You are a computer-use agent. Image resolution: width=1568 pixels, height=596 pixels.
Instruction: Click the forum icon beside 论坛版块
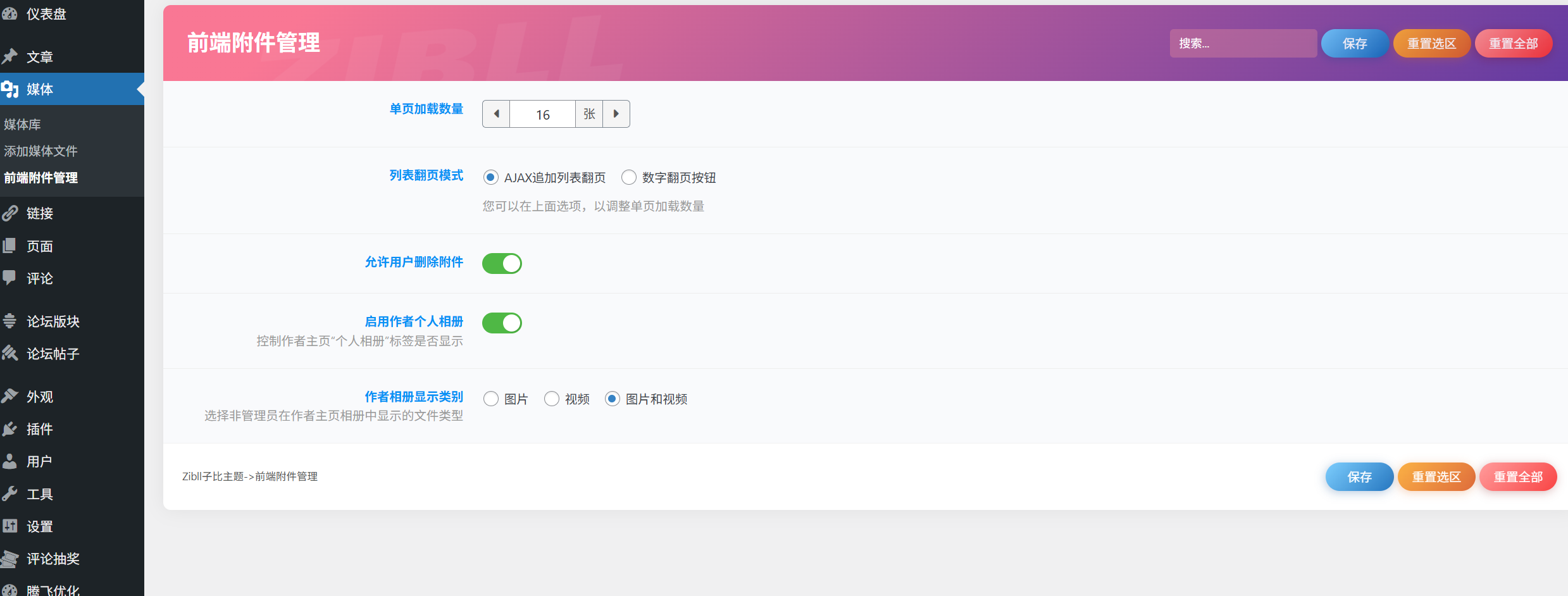(x=9, y=321)
